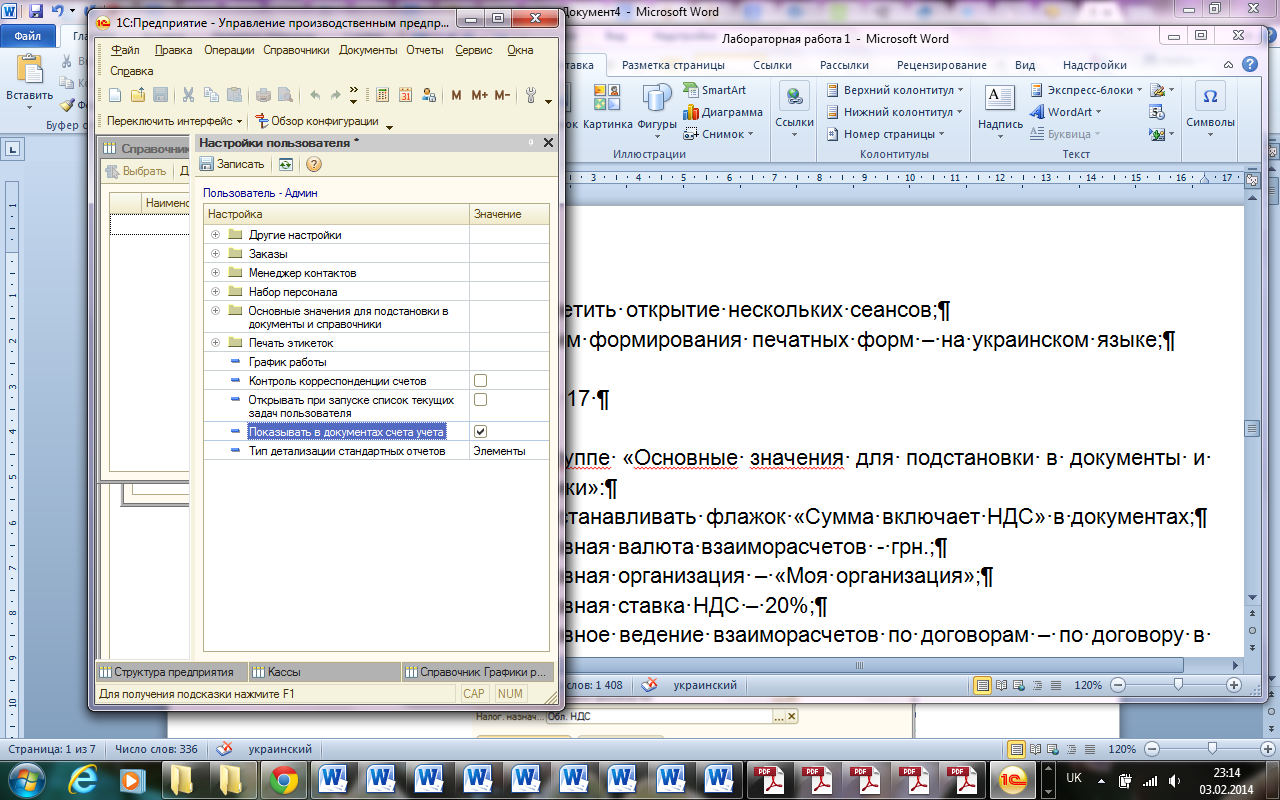This screenshot has width=1280, height=800.
Task: Insert Диаграмма chart in Word ribbon
Action: (x=723, y=112)
